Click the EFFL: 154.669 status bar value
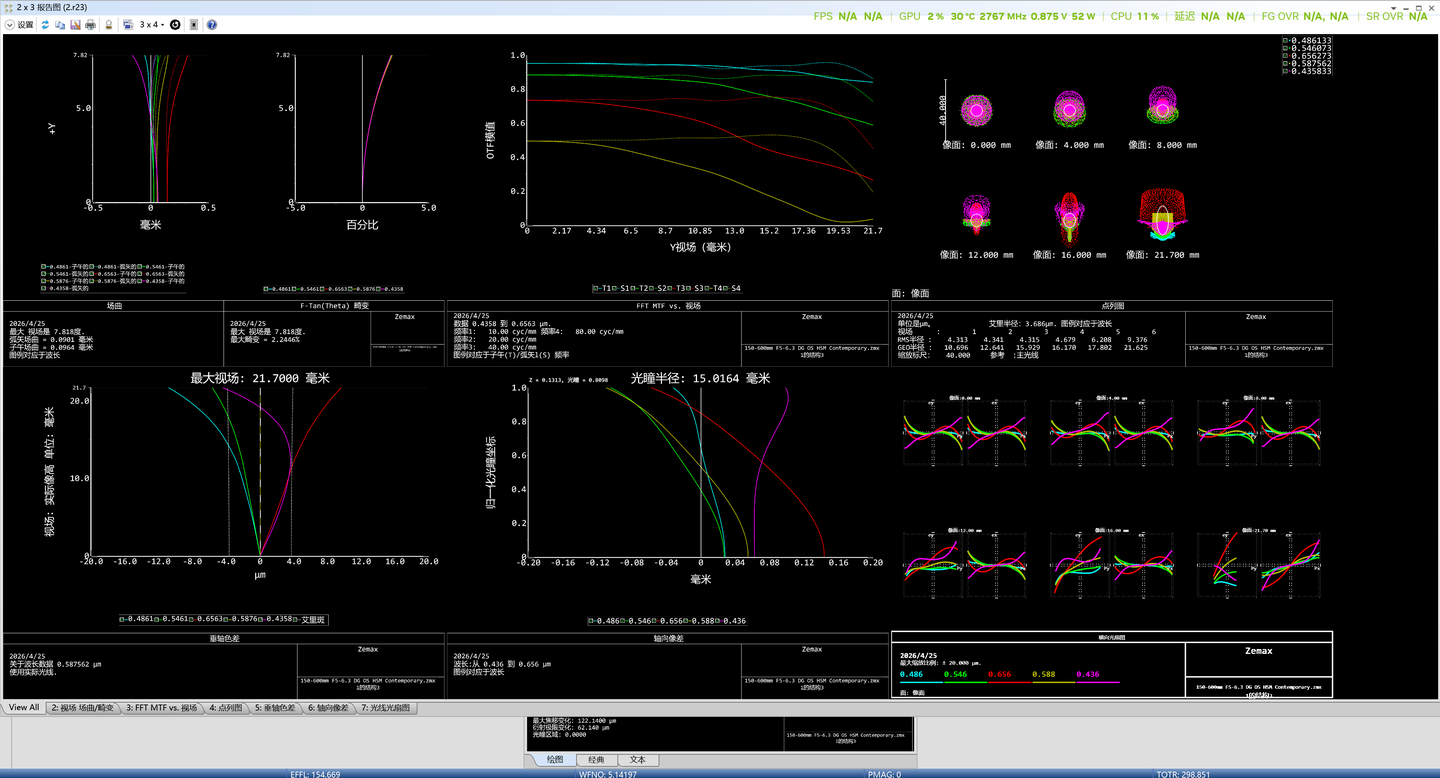The height and width of the screenshot is (778, 1440). (315, 774)
